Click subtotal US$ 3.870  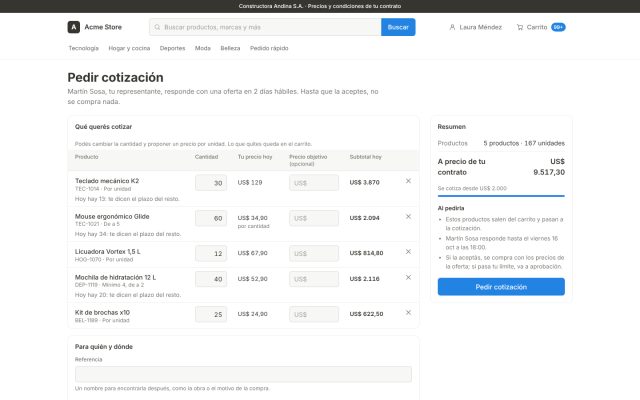click(364, 182)
